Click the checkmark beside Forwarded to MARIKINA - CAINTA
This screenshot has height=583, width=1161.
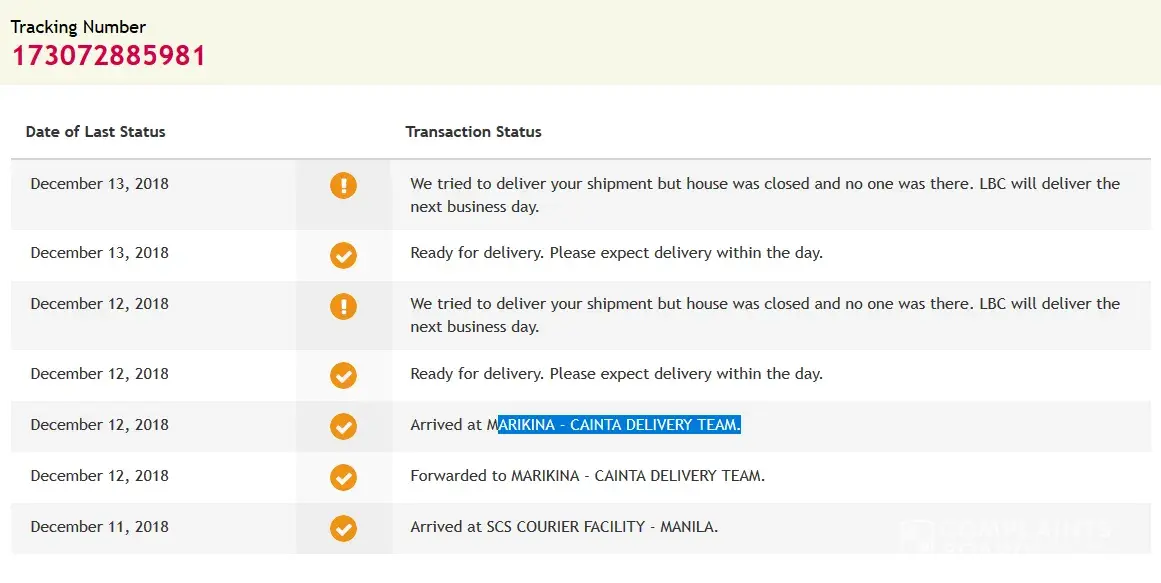pos(343,477)
